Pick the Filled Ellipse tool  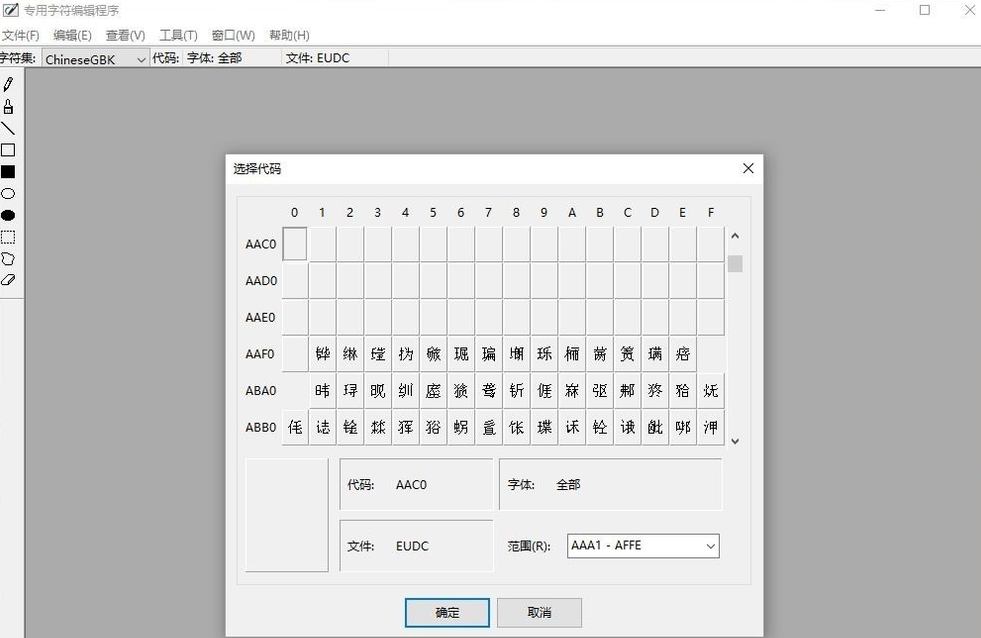tap(9, 215)
